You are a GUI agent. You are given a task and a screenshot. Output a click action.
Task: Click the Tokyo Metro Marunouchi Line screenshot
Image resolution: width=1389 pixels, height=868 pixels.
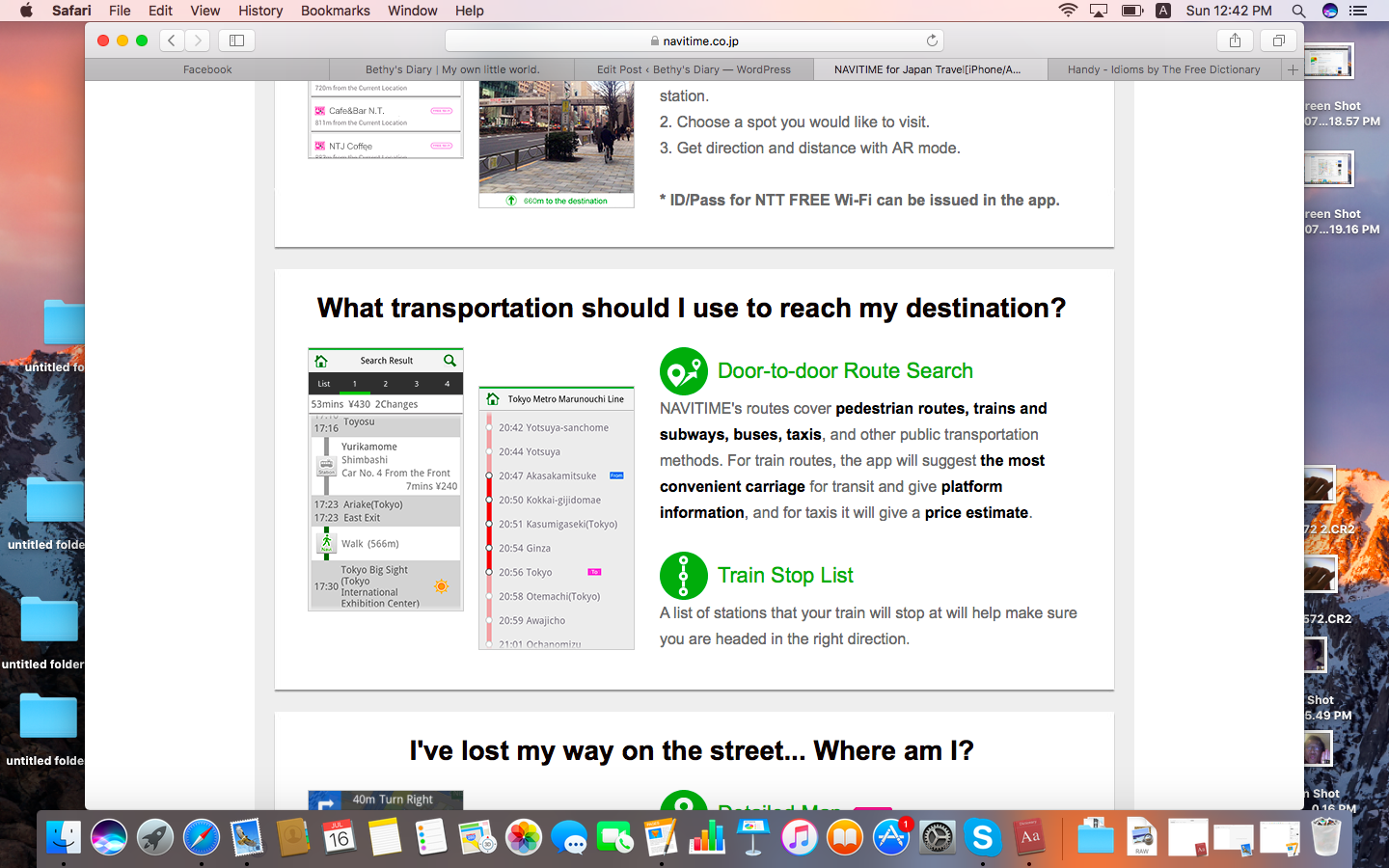tap(557, 518)
